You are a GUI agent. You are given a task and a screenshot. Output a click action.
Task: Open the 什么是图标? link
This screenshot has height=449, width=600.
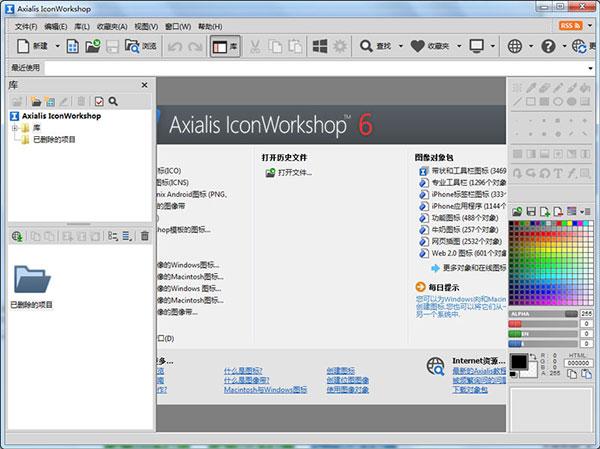[243, 371]
